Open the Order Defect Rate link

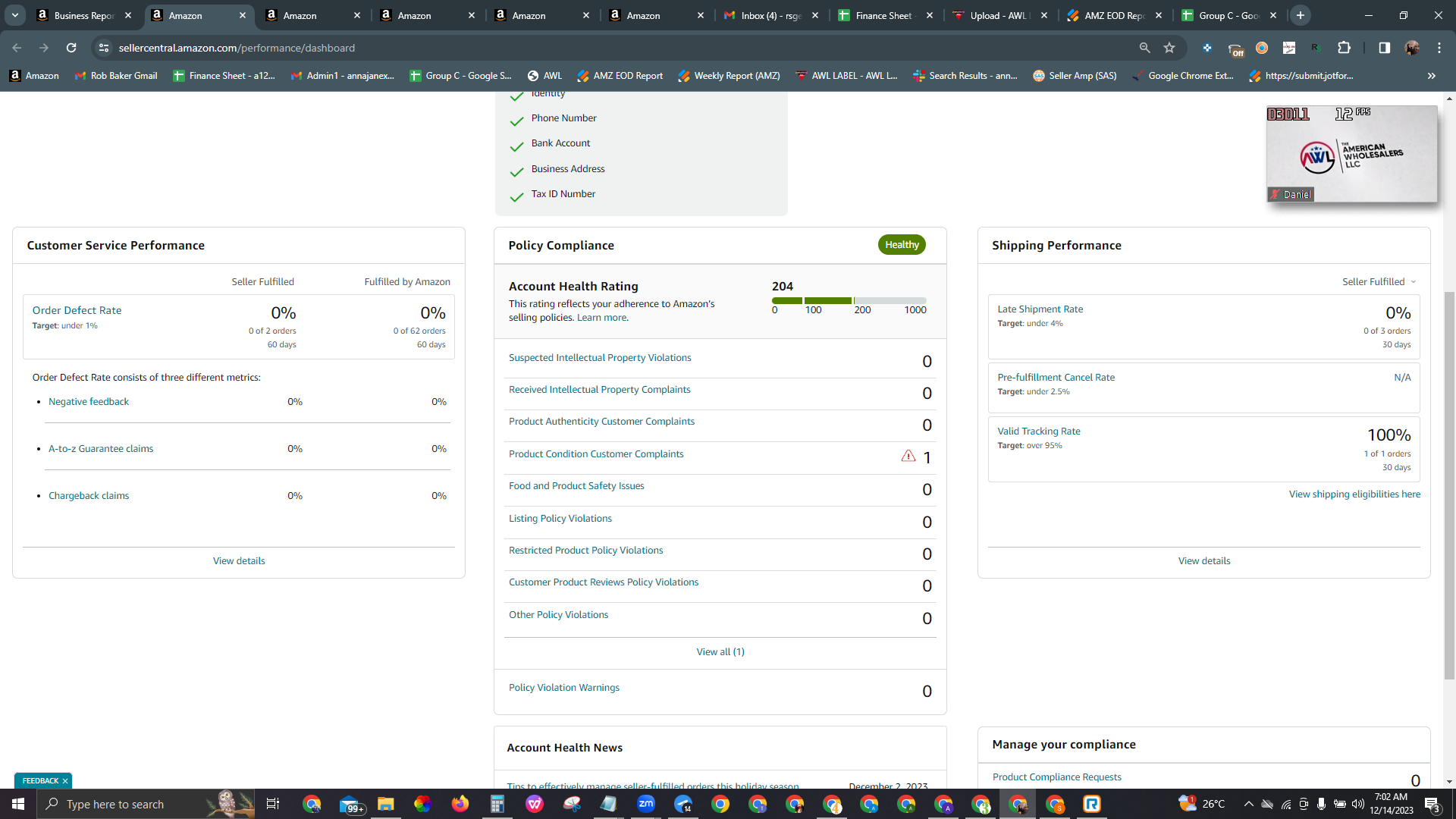click(77, 311)
